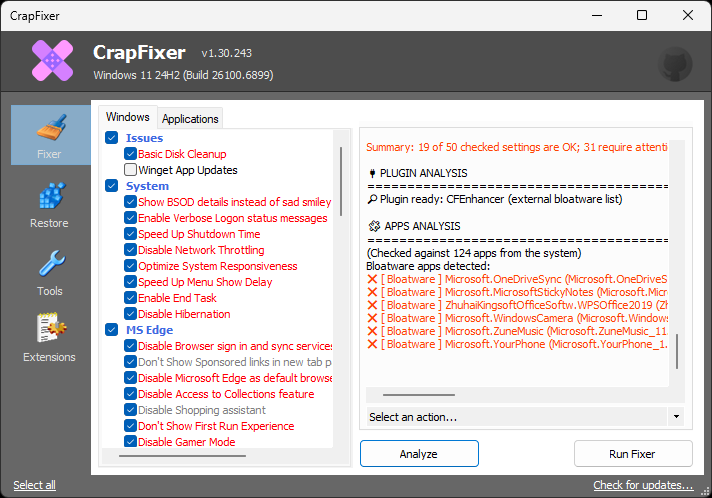This screenshot has width=712, height=498.
Task: Click the PLUGIN ANALYSIS heading
Action: 423,173
